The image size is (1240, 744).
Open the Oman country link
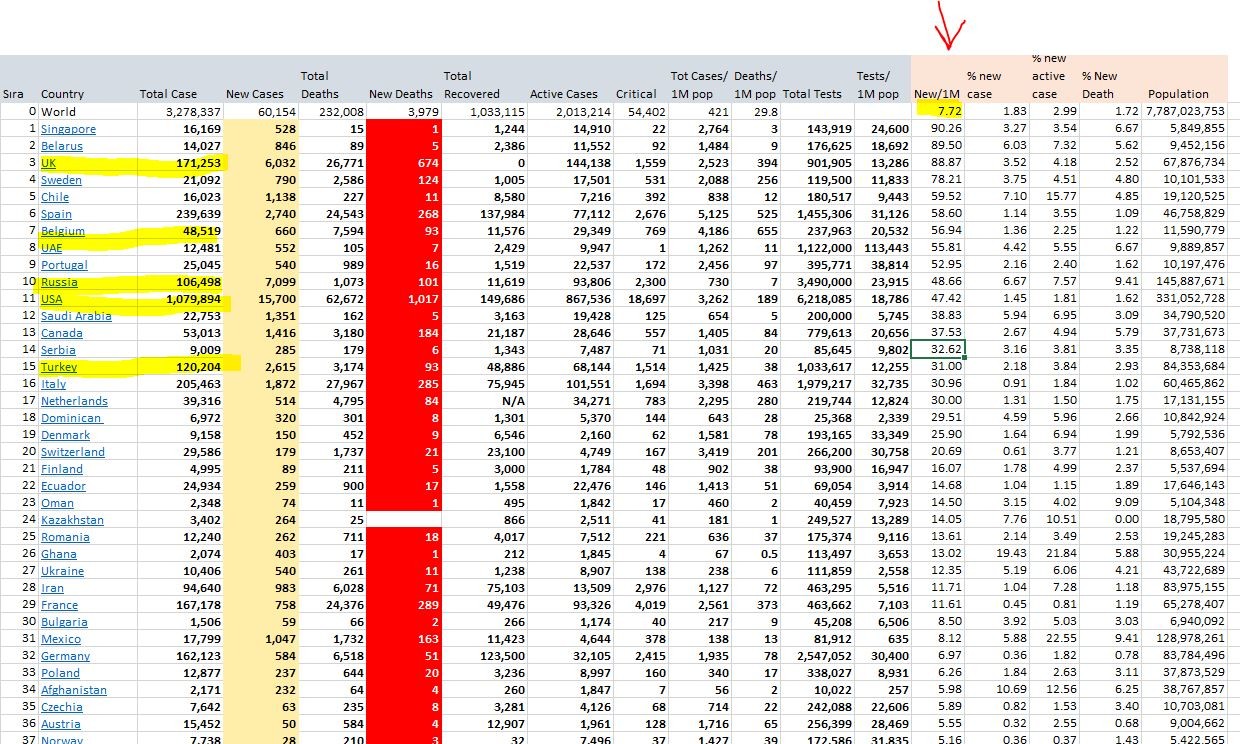pos(57,503)
